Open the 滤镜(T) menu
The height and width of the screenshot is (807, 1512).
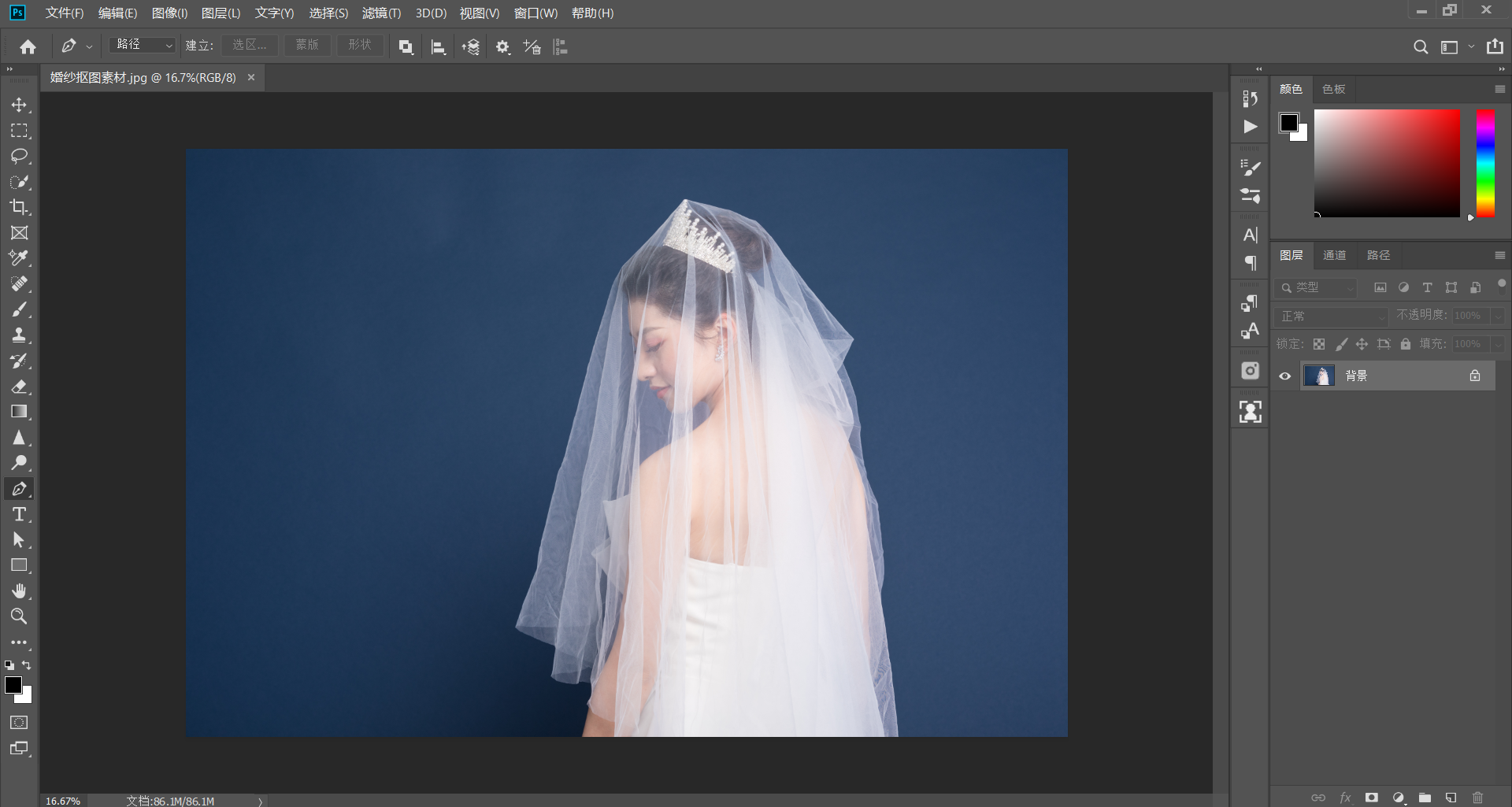point(381,13)
